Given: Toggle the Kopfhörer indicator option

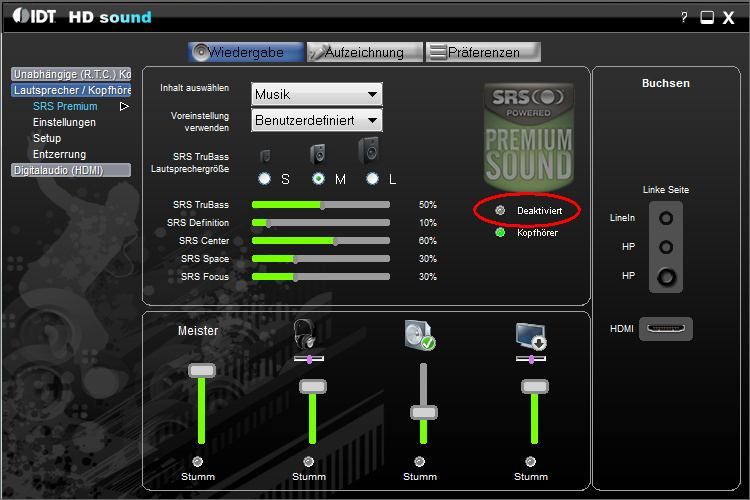Looking at the screenshot, I should (x=500, y=233).
